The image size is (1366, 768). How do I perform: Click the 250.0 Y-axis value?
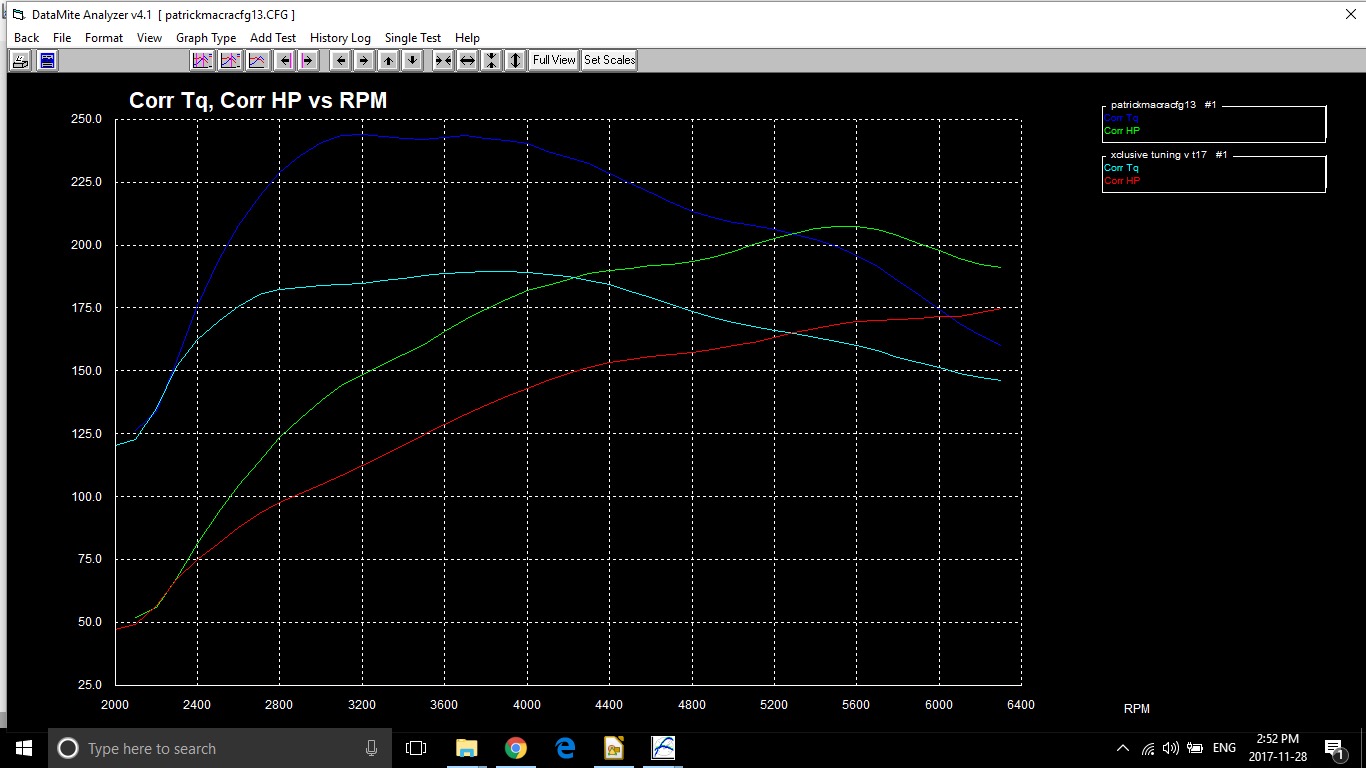[x=86, y=119]
